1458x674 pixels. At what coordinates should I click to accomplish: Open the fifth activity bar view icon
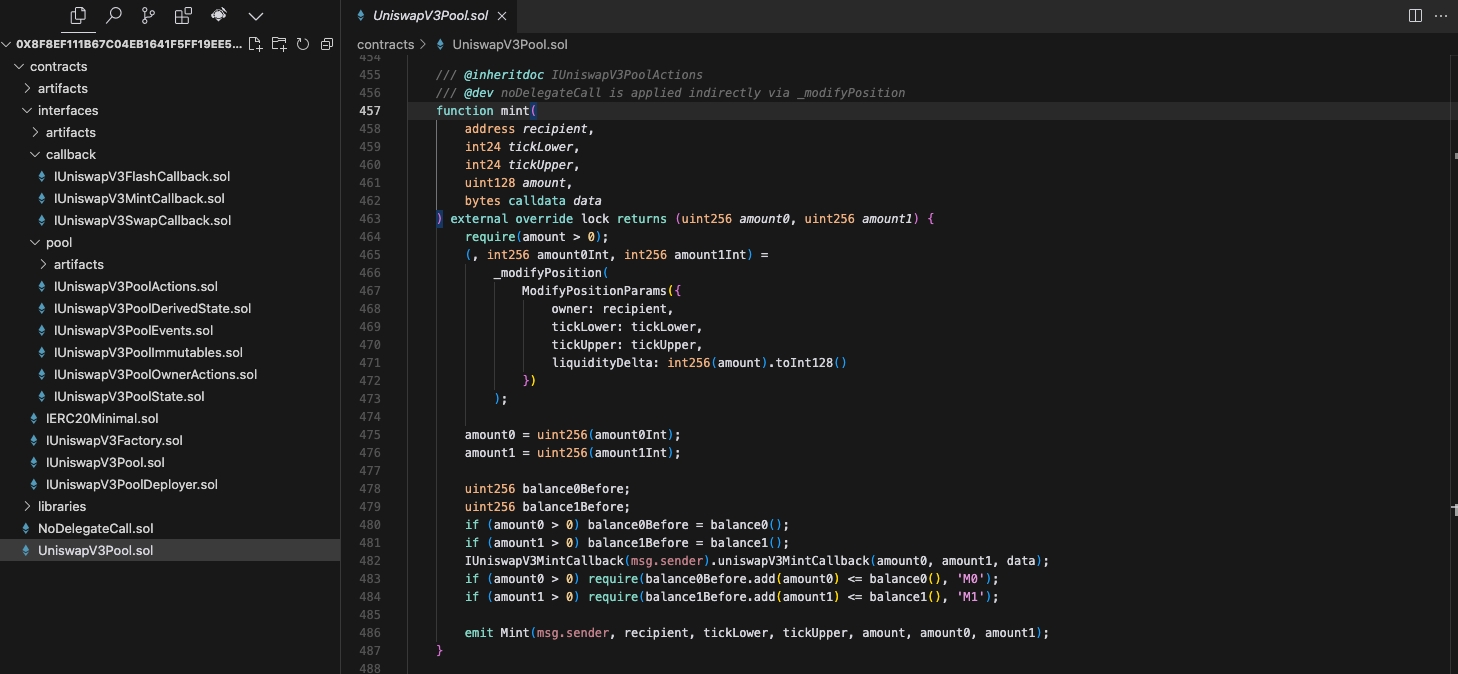219,16
